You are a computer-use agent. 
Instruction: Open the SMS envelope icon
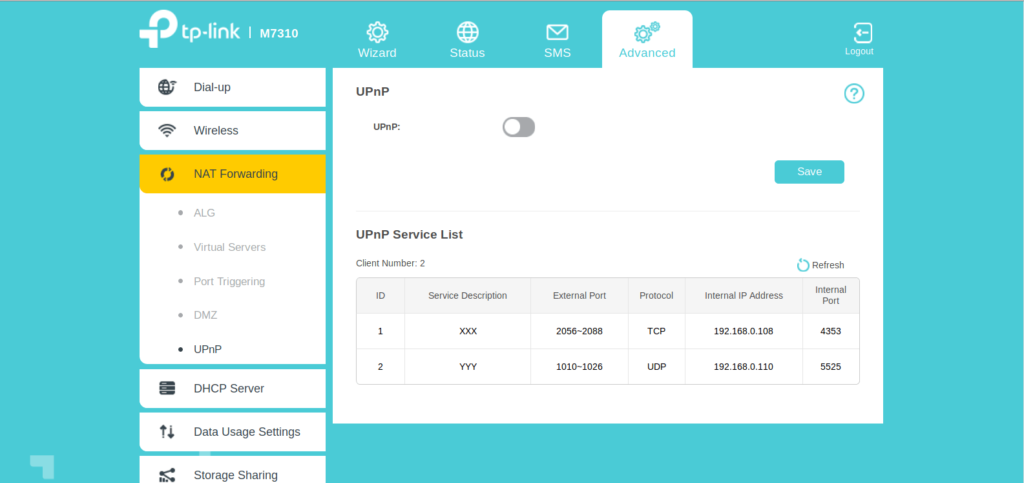click(x=557, y=32)
